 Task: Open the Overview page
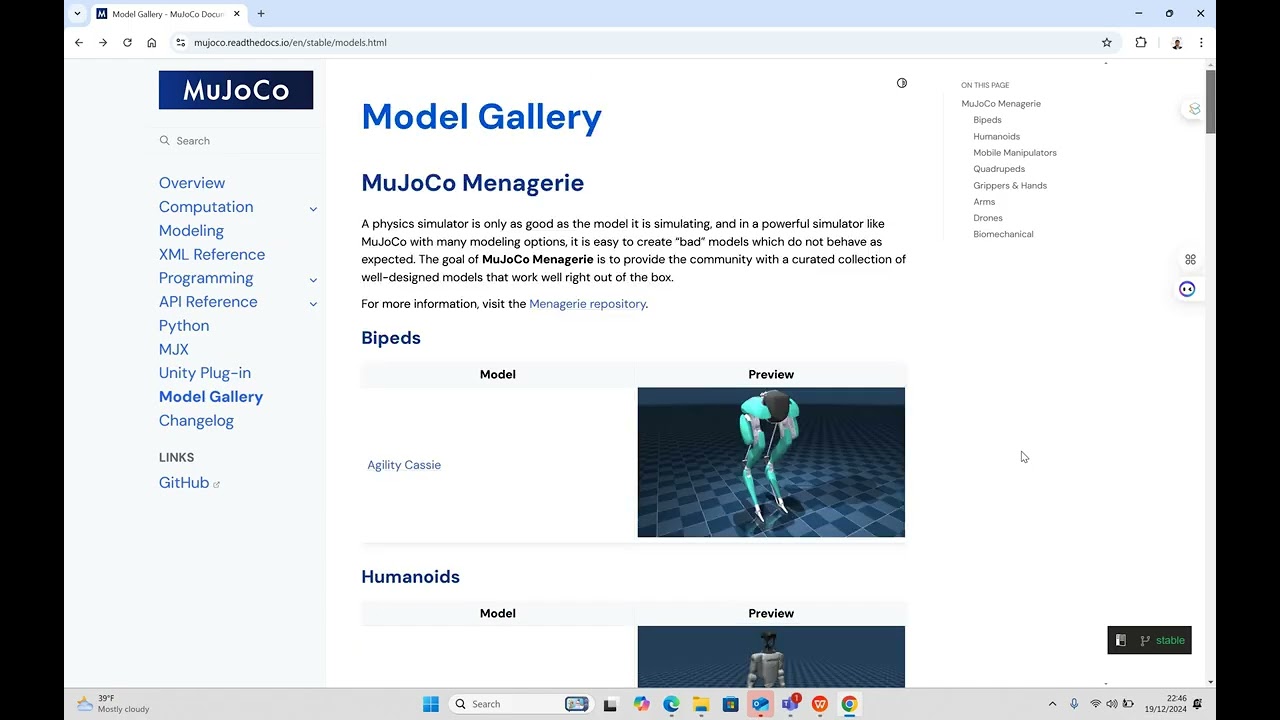(x=192, y=183)
